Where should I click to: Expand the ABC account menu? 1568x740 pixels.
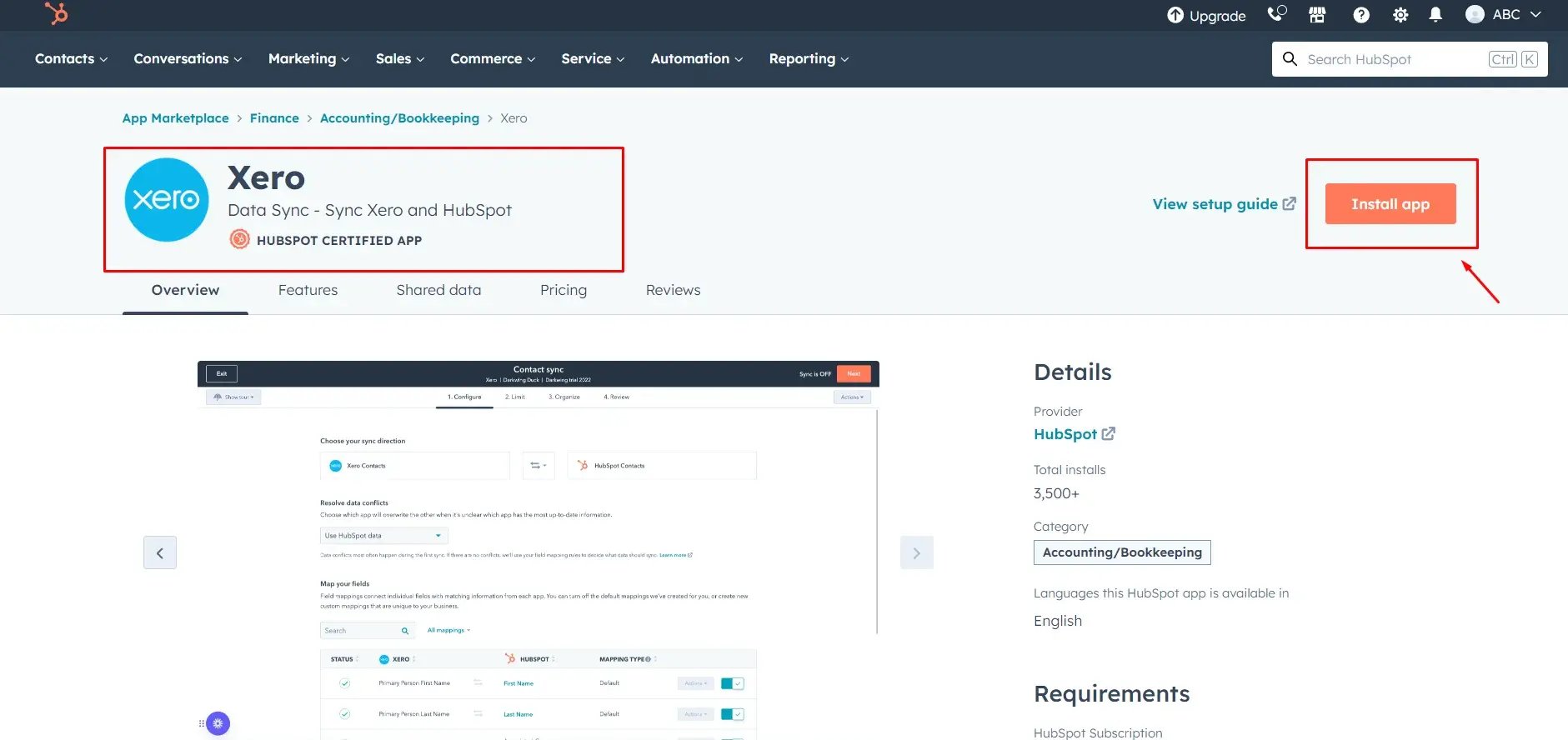coord(1535,14)
